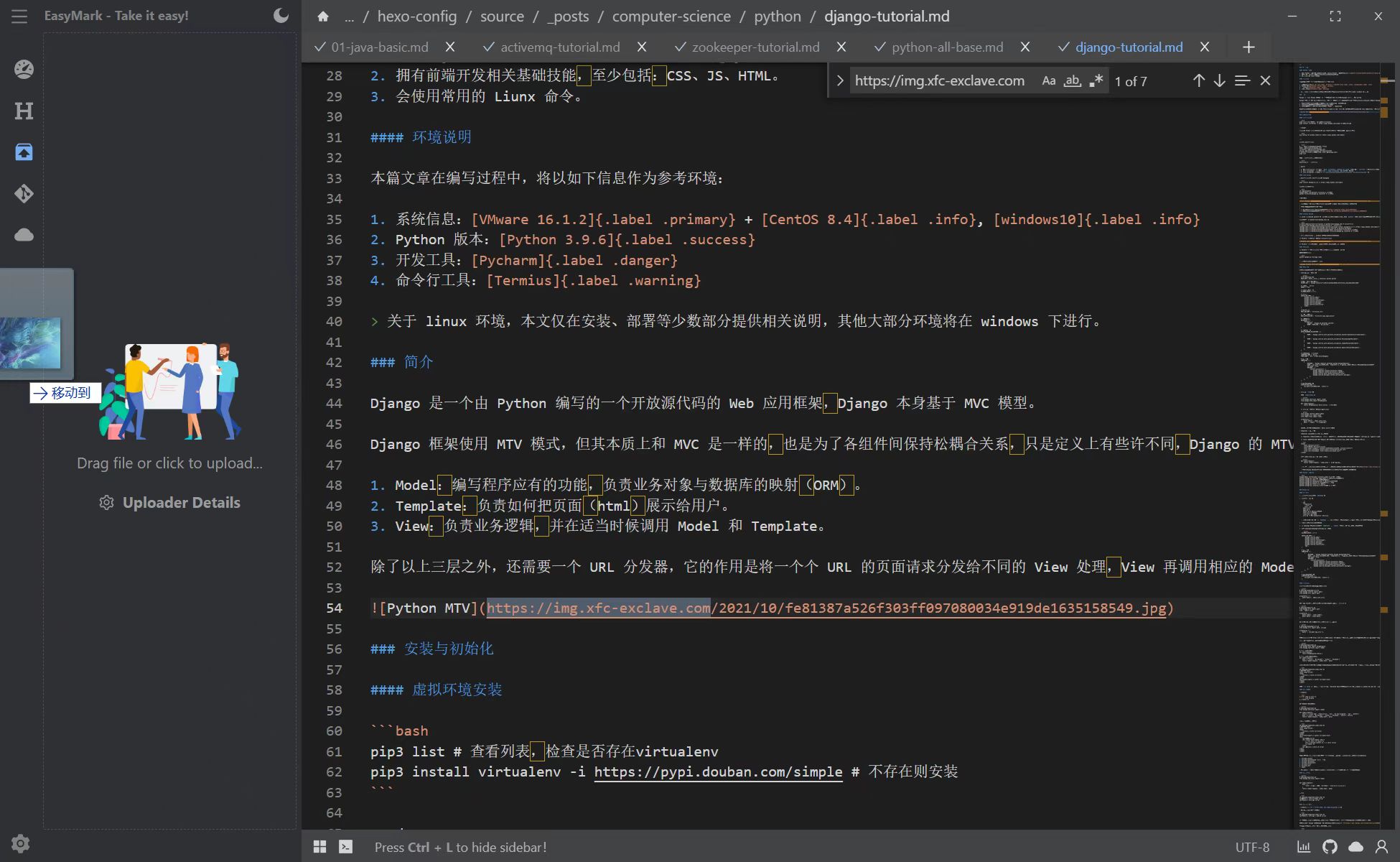The width and height of the screenshot is (1400, 862).
Task: Open the user account icon in the status bar
Action: click(1381, 847)
